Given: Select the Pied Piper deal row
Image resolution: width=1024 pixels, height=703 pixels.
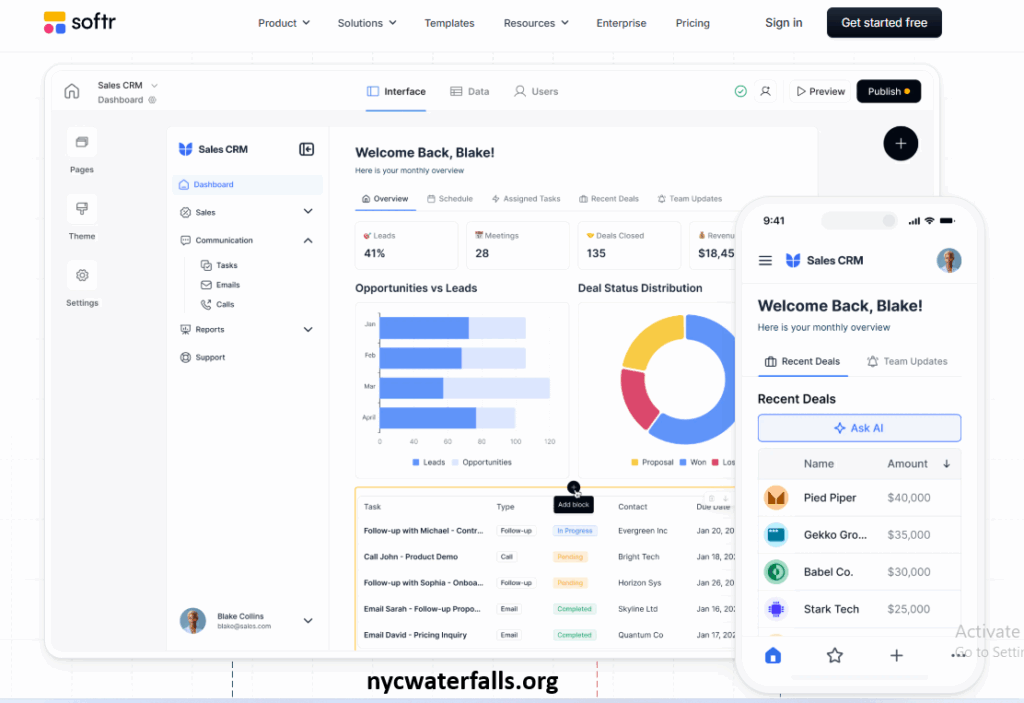Looking at the screenshot, I should point(858,498).
